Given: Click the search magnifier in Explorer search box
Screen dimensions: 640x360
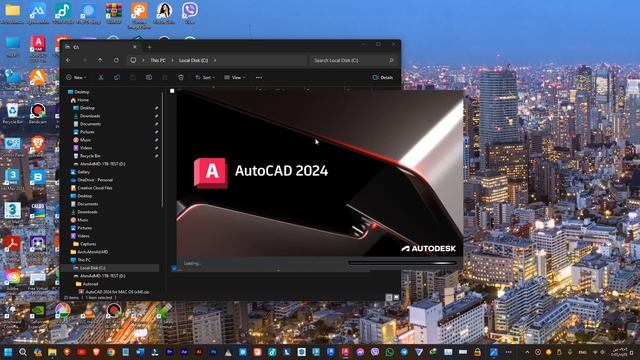Looking at the screenshot, I should pyautogui.click(x=391, y=60).
